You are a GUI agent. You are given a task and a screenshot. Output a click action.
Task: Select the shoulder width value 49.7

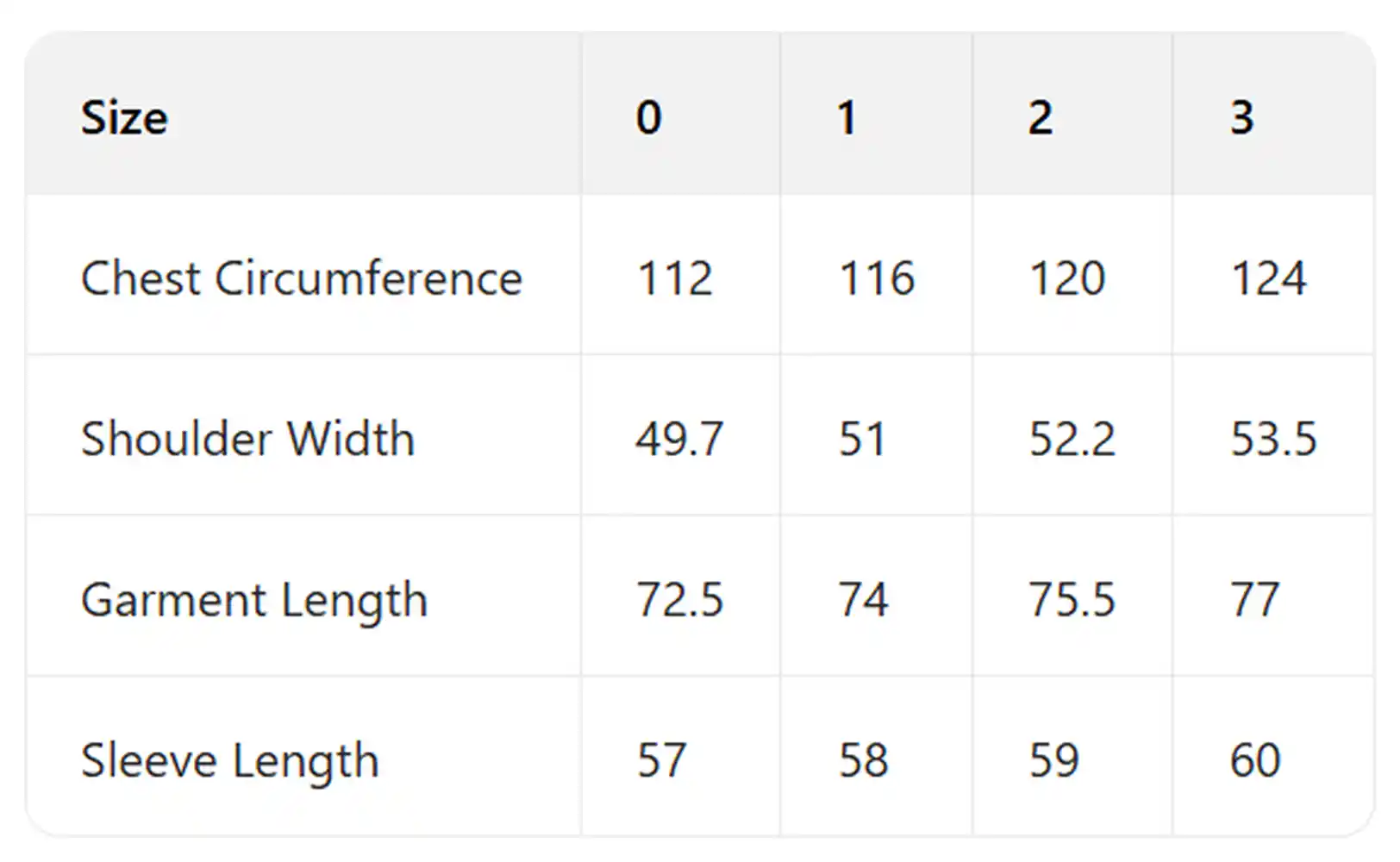[679, 439]
